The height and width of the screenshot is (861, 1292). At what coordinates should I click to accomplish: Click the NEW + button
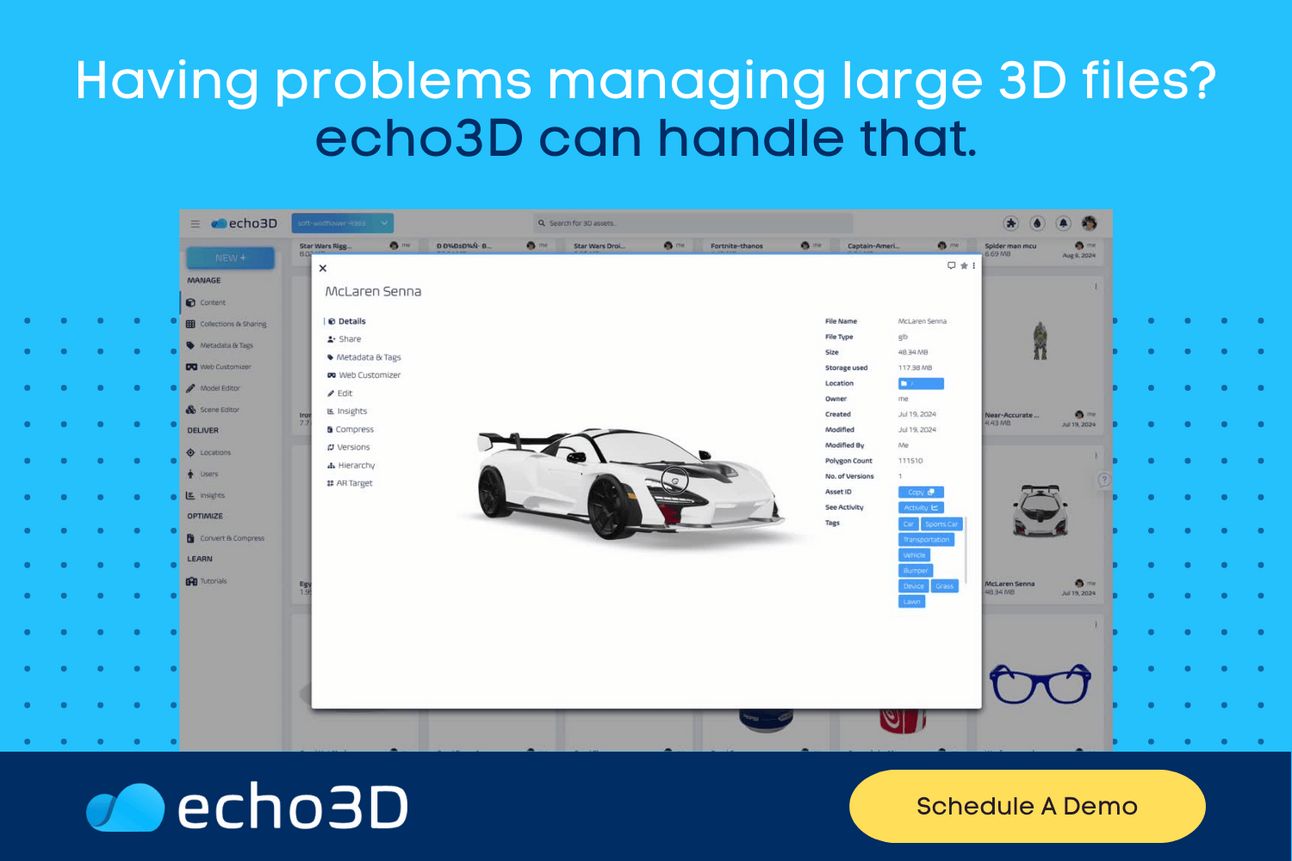(x=230, y=257)
